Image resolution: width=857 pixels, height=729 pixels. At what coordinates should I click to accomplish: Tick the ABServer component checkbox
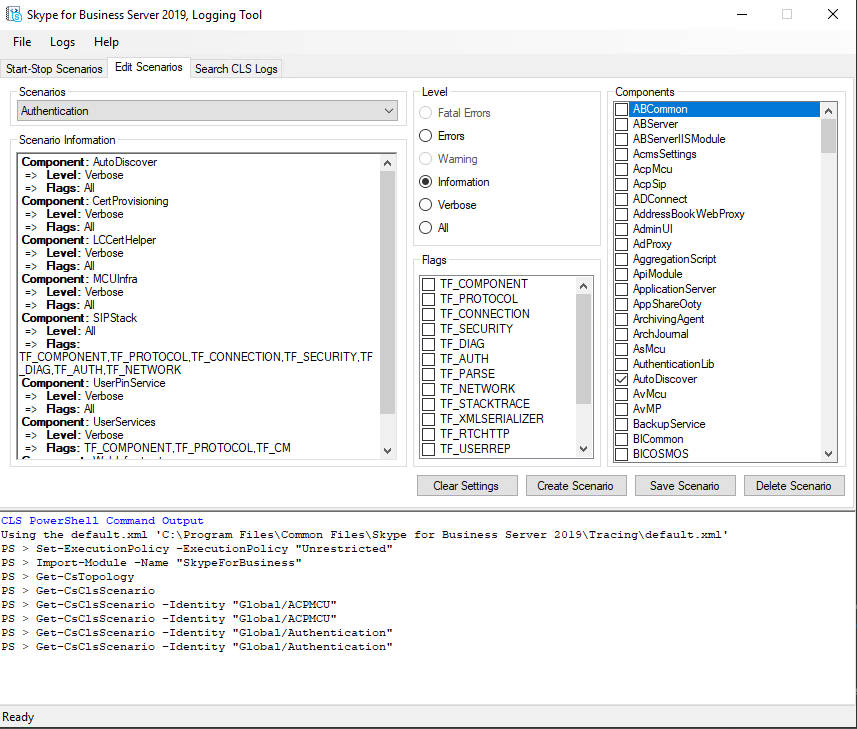tap(621, 124)
